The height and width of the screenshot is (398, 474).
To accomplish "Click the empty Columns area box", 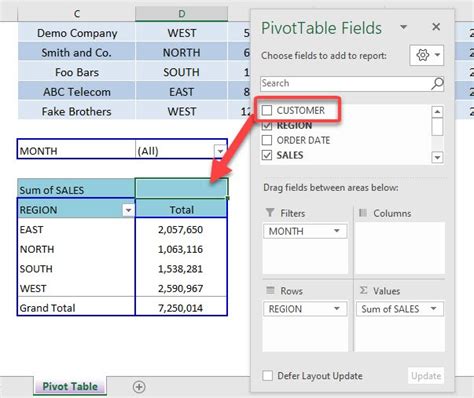I will tap(400, 248).
